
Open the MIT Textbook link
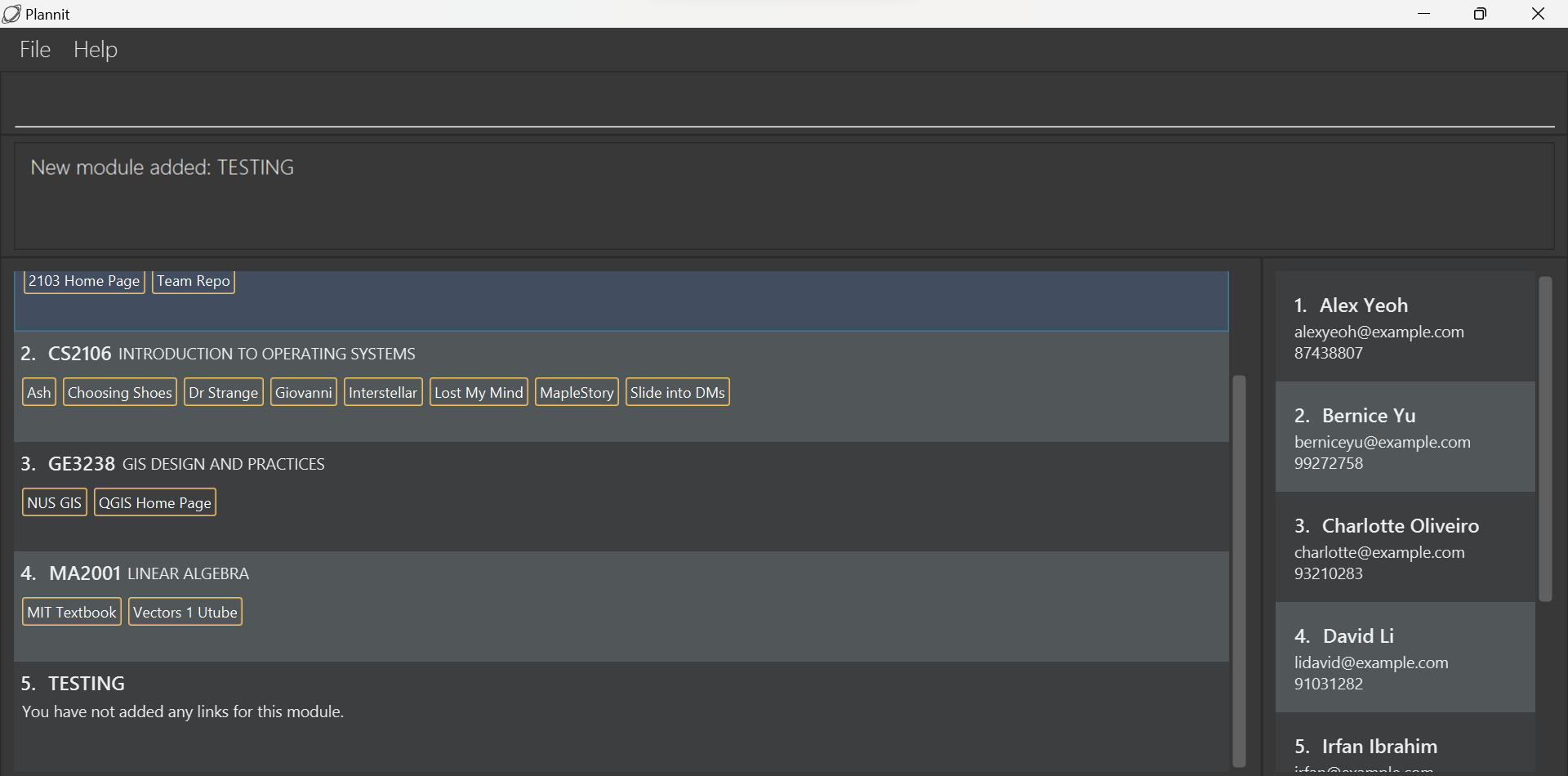[x=72, y=612]
